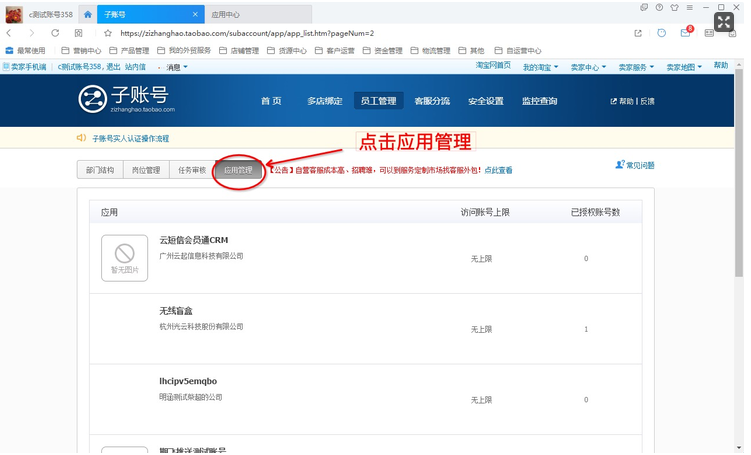The image size is (751, 455).
Task: Go to 首页 in the blue navigation
Action: point(271,101)
